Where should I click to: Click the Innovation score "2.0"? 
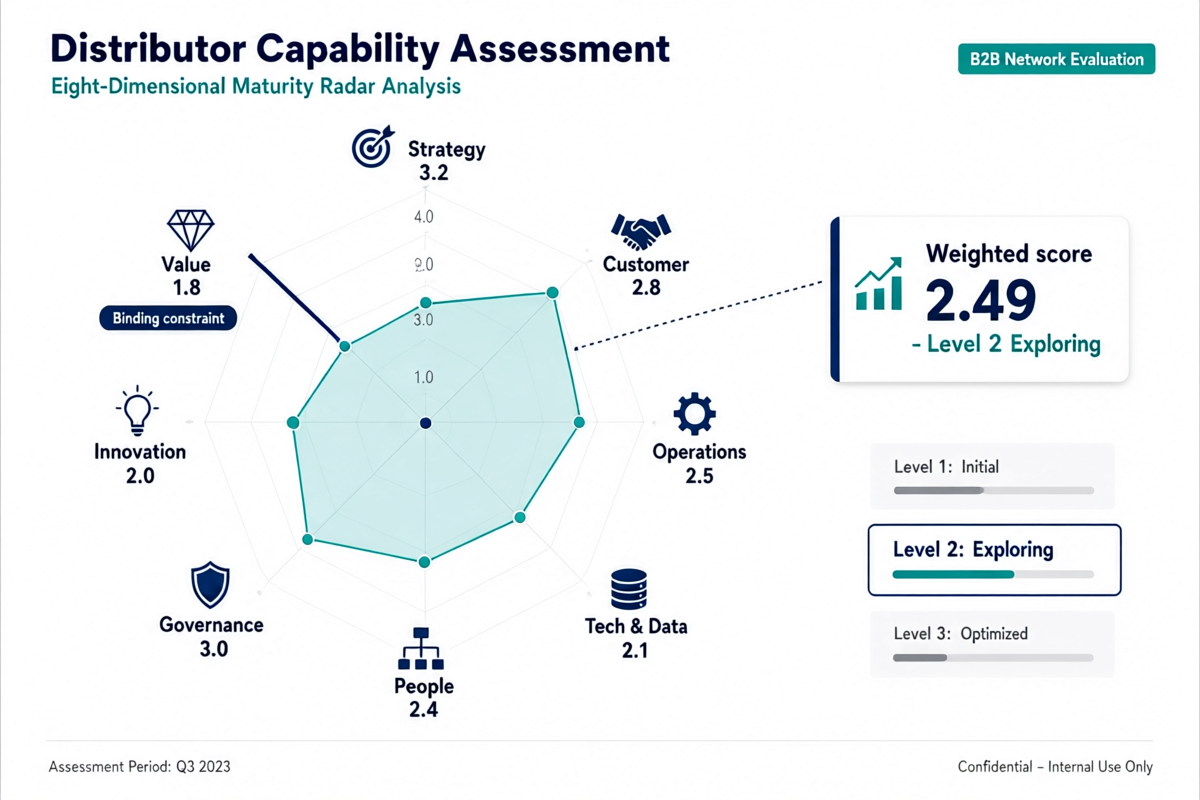pyautogui.click(x=140, y=475)
